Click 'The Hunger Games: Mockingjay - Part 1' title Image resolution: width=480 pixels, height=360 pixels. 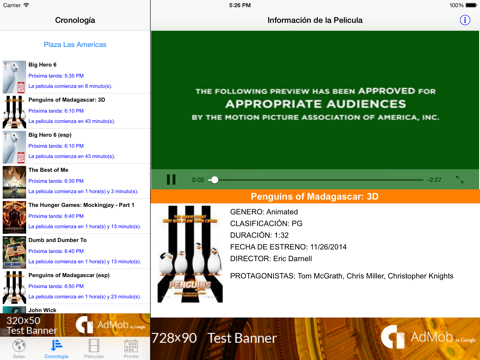click(81, 205)
